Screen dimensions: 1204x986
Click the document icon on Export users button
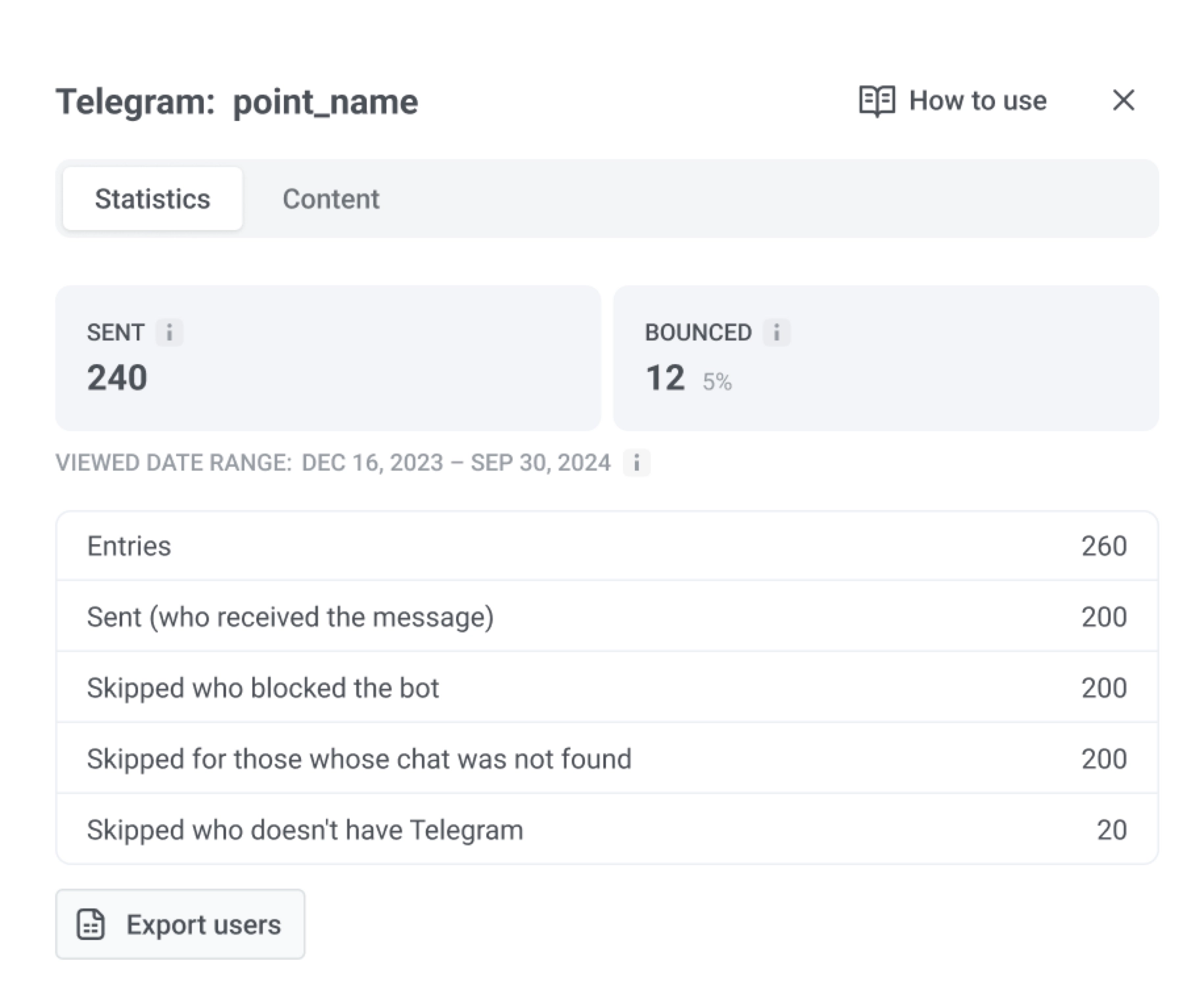click(91, 924)
